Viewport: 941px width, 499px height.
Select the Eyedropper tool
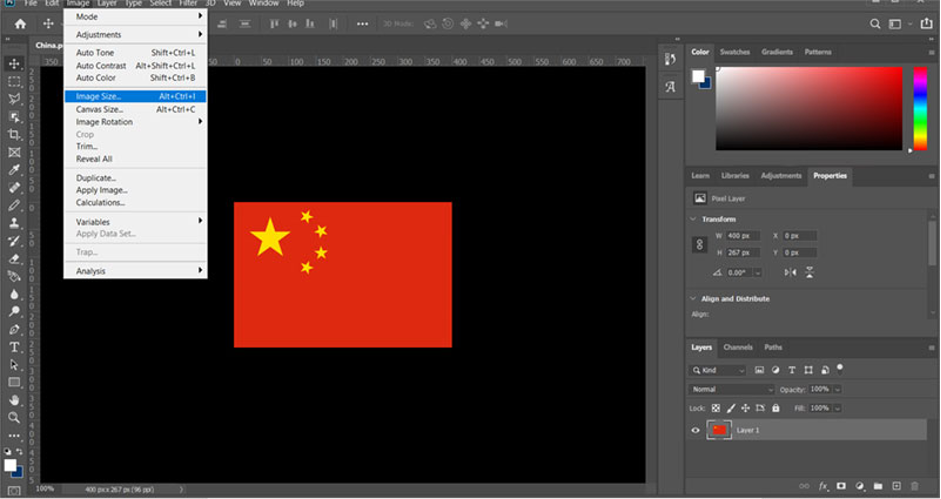click(x=14, y=170)
